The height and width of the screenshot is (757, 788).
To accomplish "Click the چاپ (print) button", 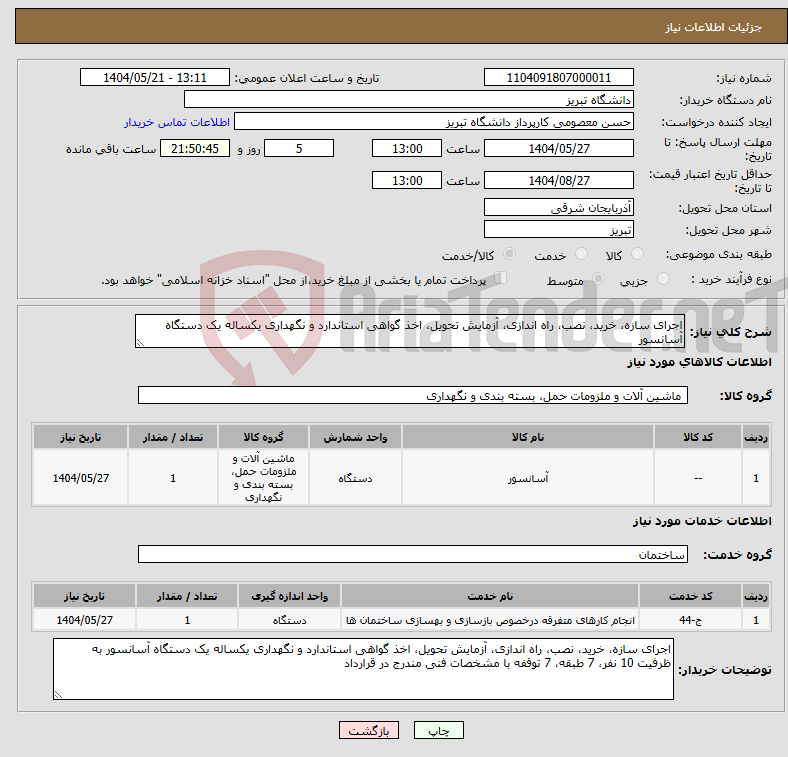I will [438, 730].
